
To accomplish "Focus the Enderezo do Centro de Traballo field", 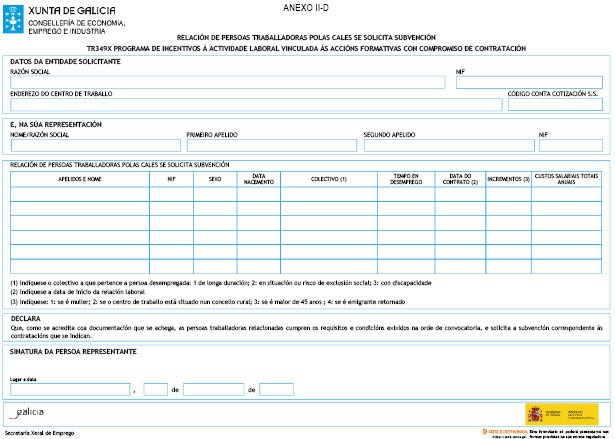I will [255, 105].
